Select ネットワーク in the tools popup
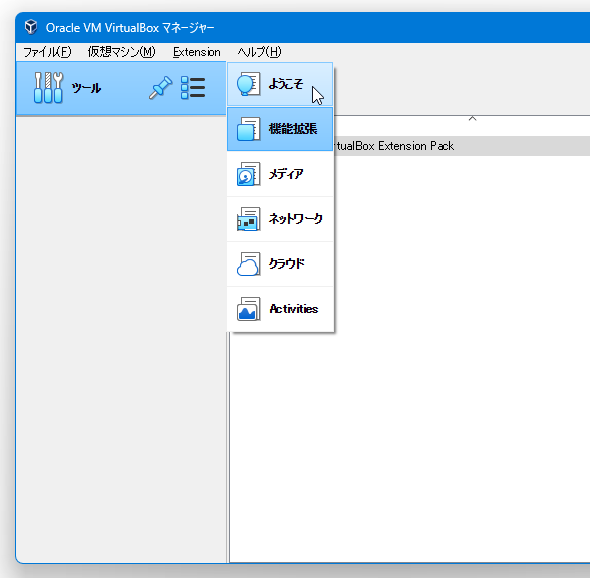 click(x=280, y=219)
